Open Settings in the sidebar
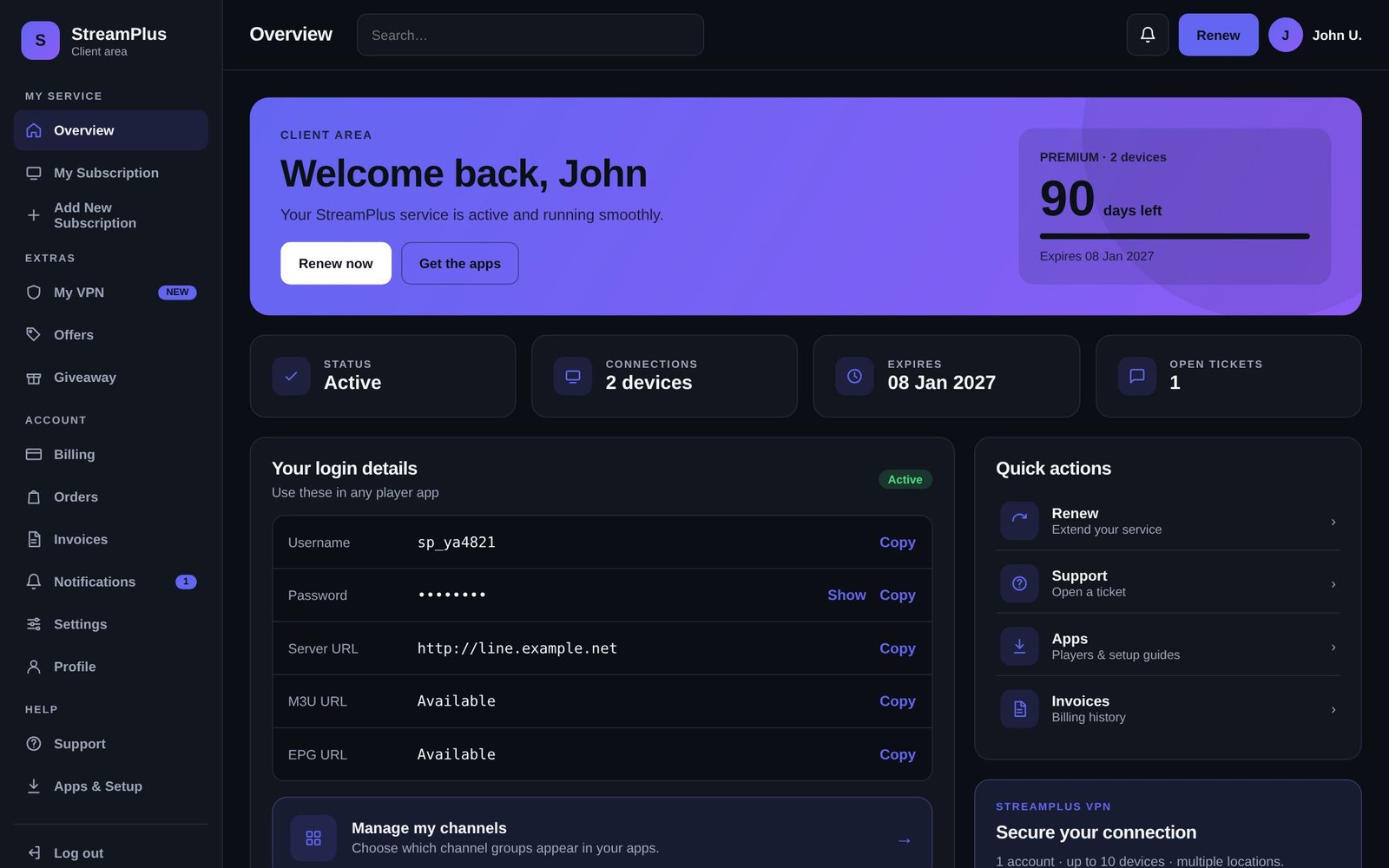This screenshot has width=1389, height=868. pyautogui.click(x=110, y=624)
